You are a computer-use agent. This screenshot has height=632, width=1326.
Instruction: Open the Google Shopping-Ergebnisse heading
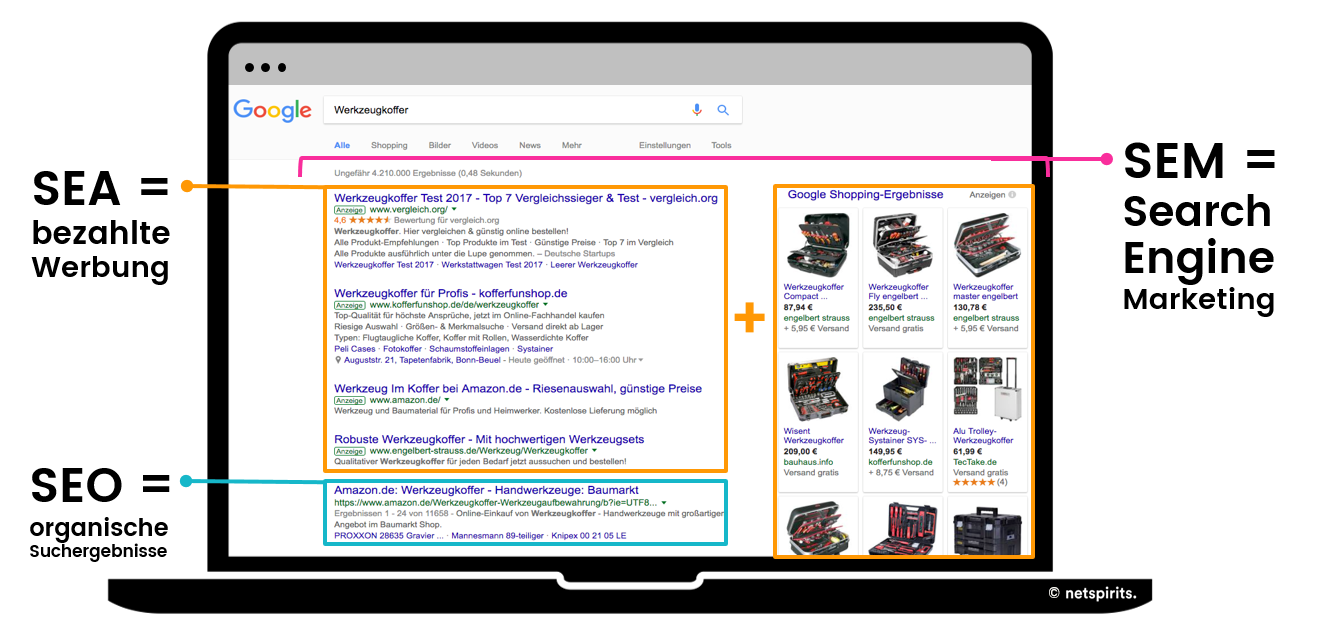point(865,194)
